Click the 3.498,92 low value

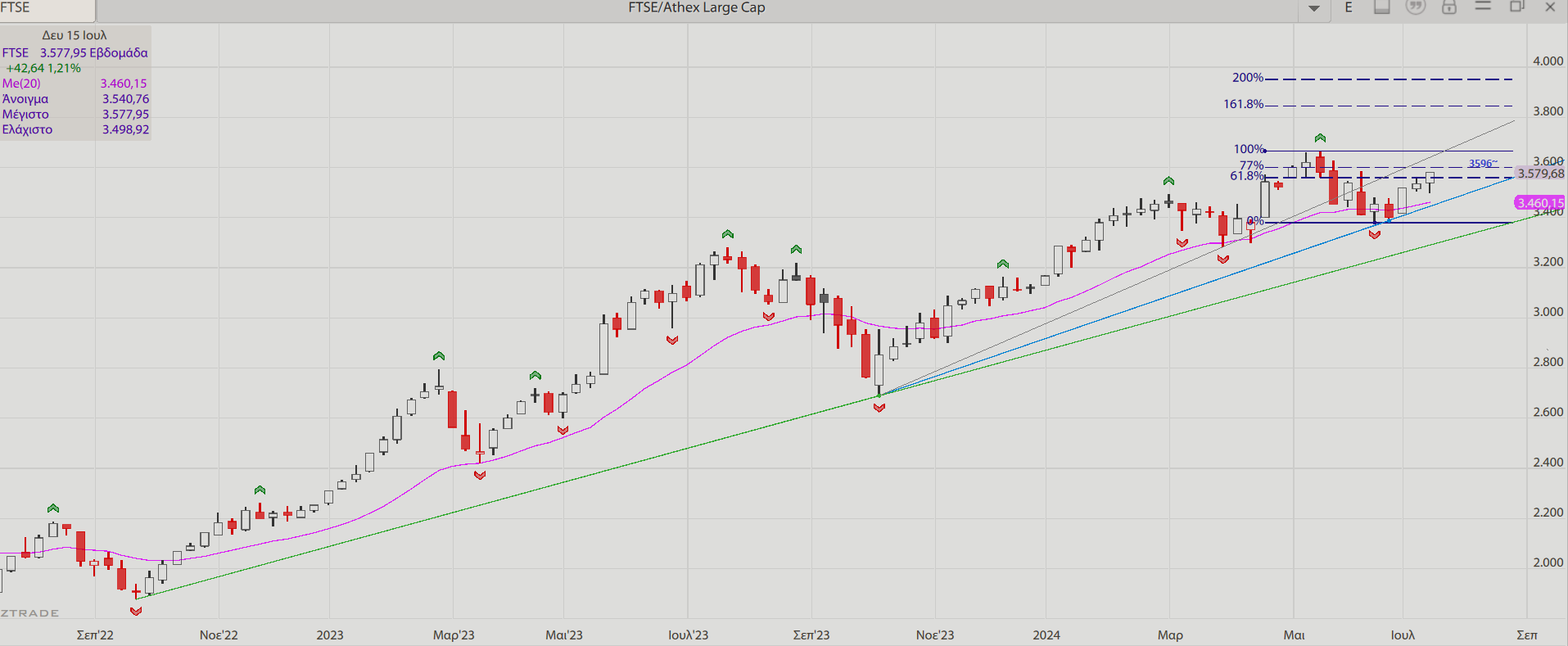(x=125, y=129)
